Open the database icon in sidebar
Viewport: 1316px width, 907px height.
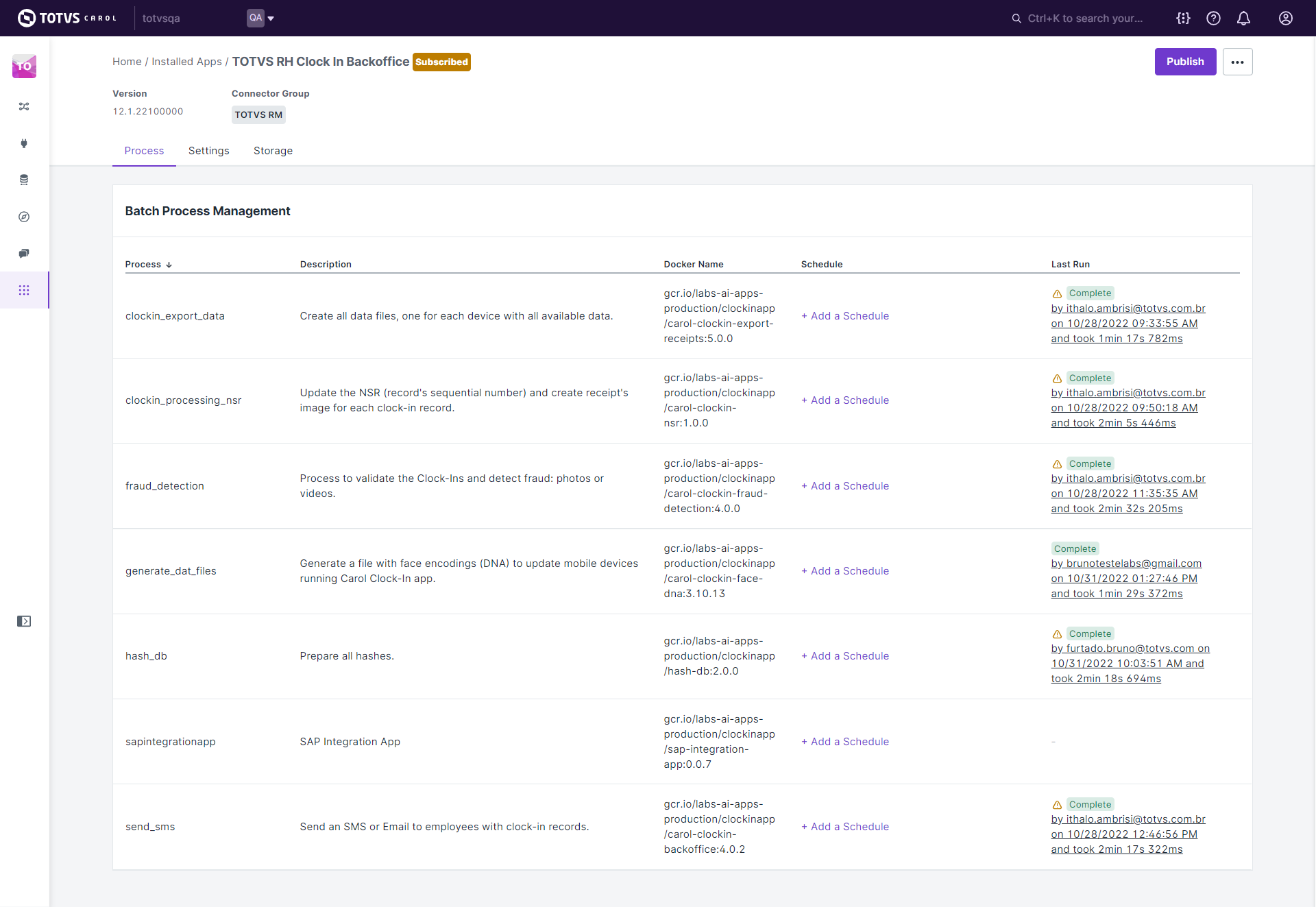pos(24,180)
